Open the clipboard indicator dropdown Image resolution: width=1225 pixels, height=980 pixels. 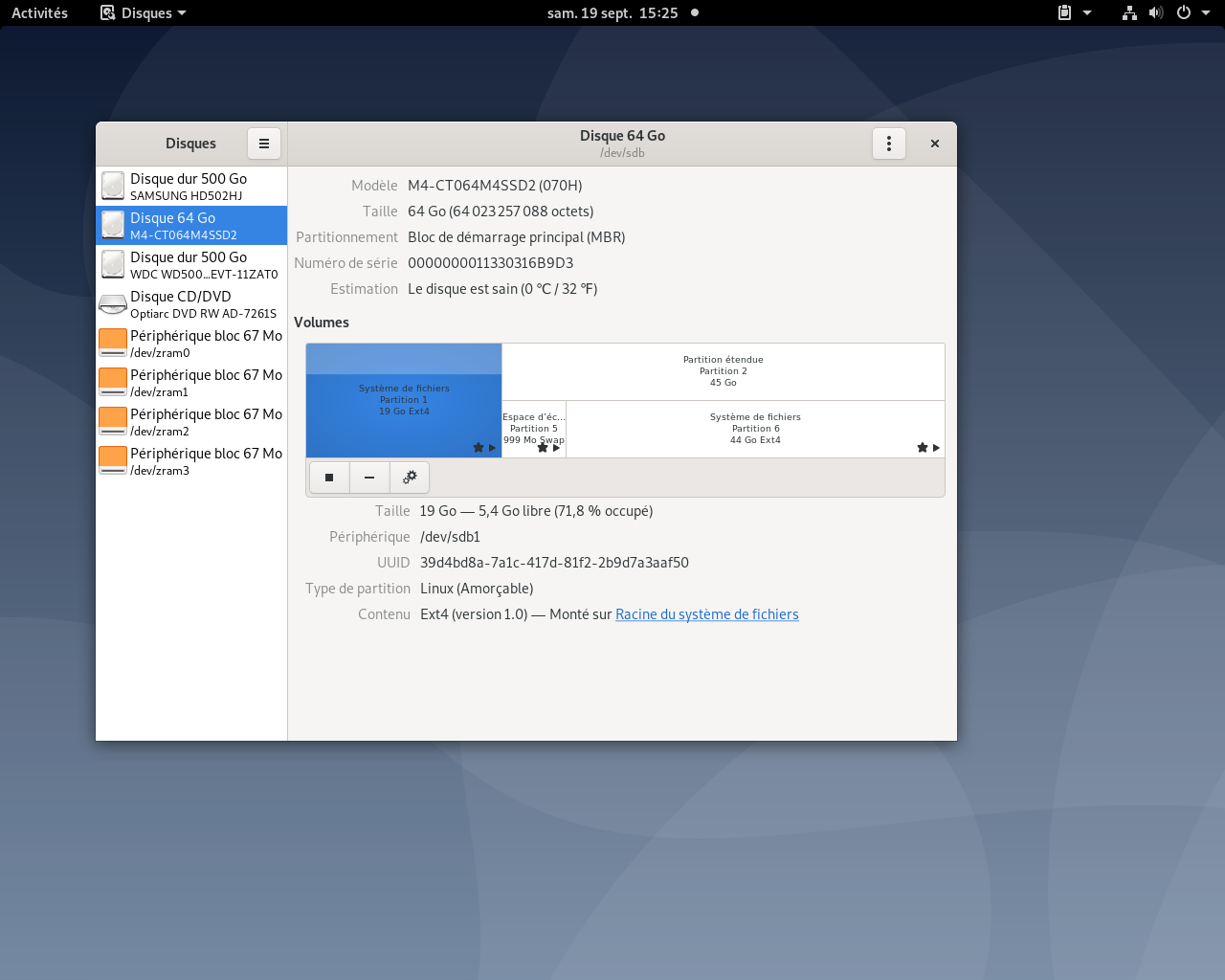coord(1074,12)
